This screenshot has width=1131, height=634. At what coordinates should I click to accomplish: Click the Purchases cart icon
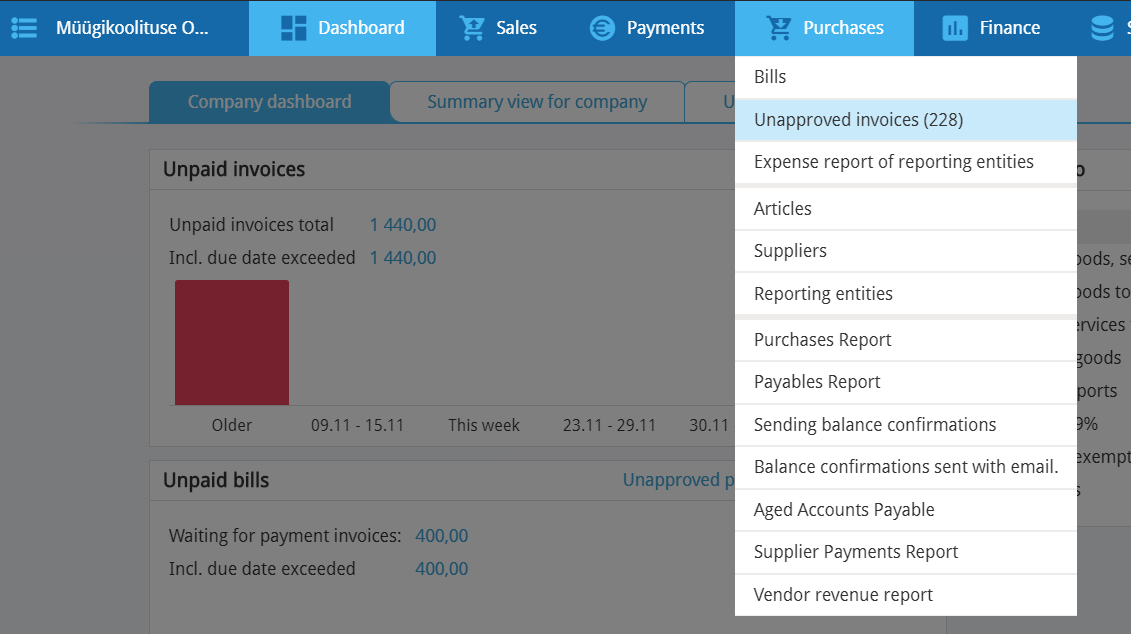(x=779, y=28)
